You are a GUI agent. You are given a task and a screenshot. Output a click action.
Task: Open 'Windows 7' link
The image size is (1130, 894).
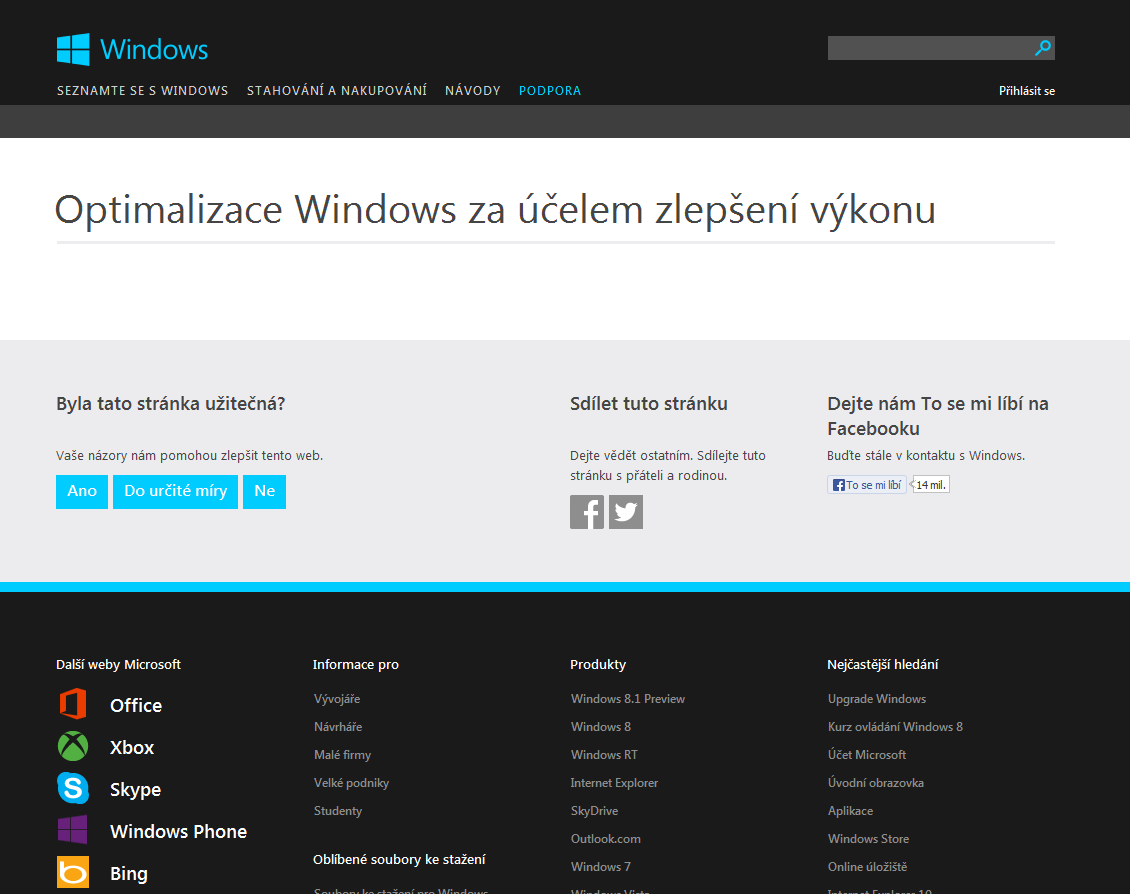pos(601,867)
